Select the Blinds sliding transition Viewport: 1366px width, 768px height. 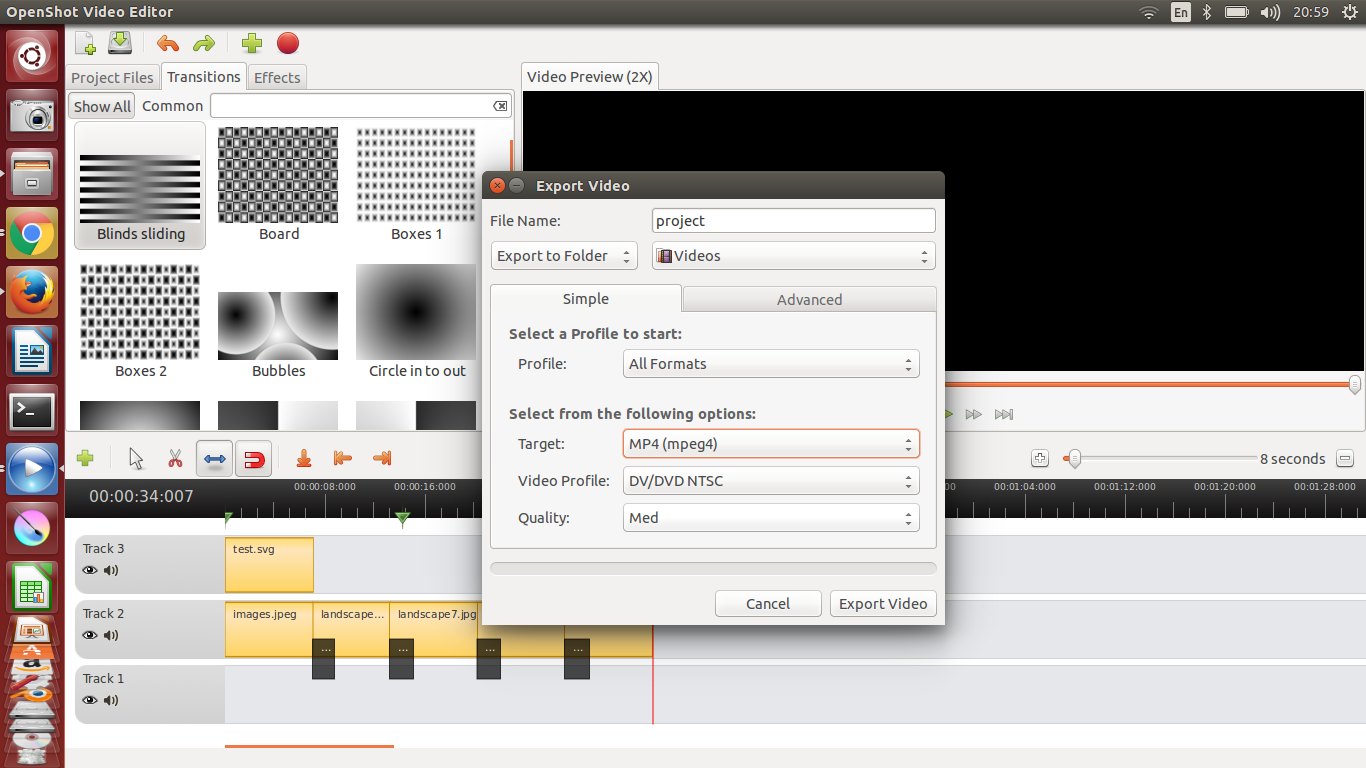pos(140,186)
